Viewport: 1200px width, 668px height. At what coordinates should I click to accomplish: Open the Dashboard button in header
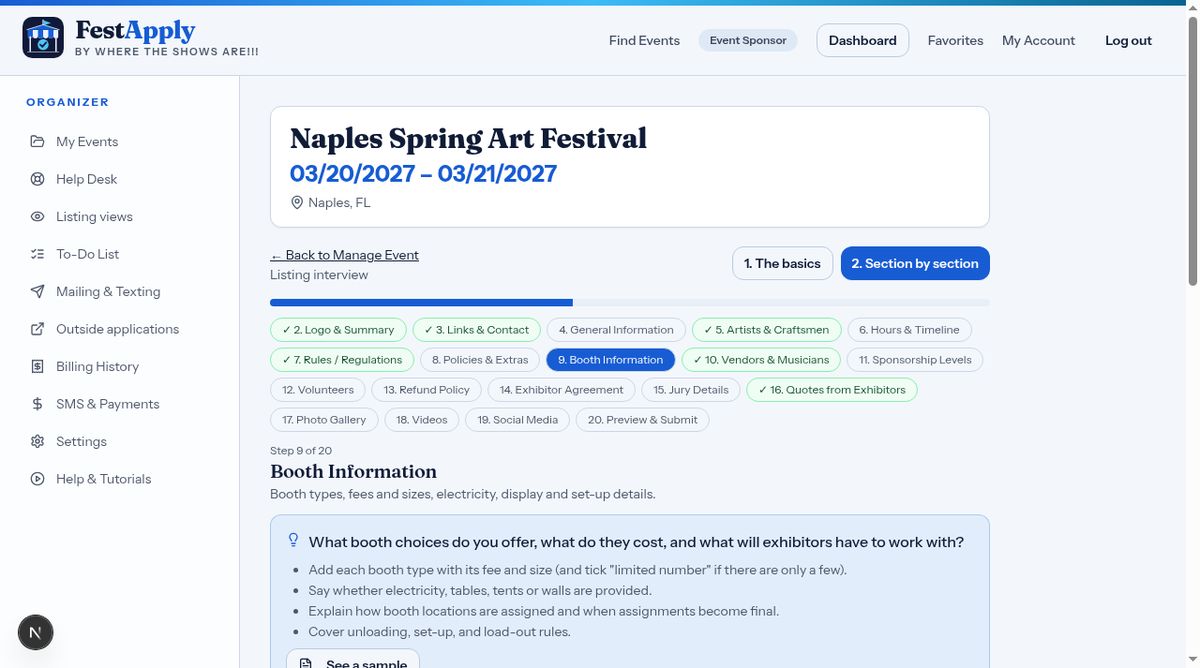(863, 41)
